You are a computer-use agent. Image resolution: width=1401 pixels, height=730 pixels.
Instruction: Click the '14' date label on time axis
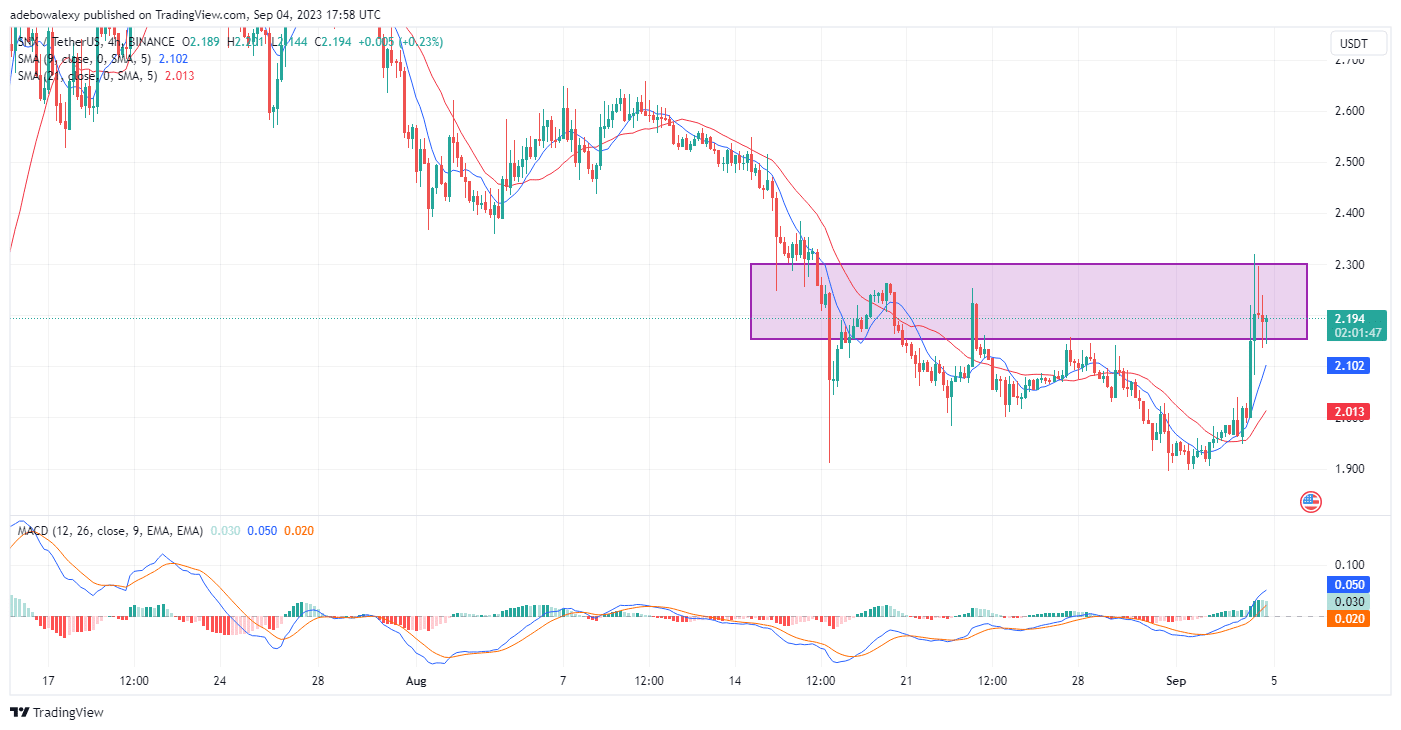click(734, 681)
